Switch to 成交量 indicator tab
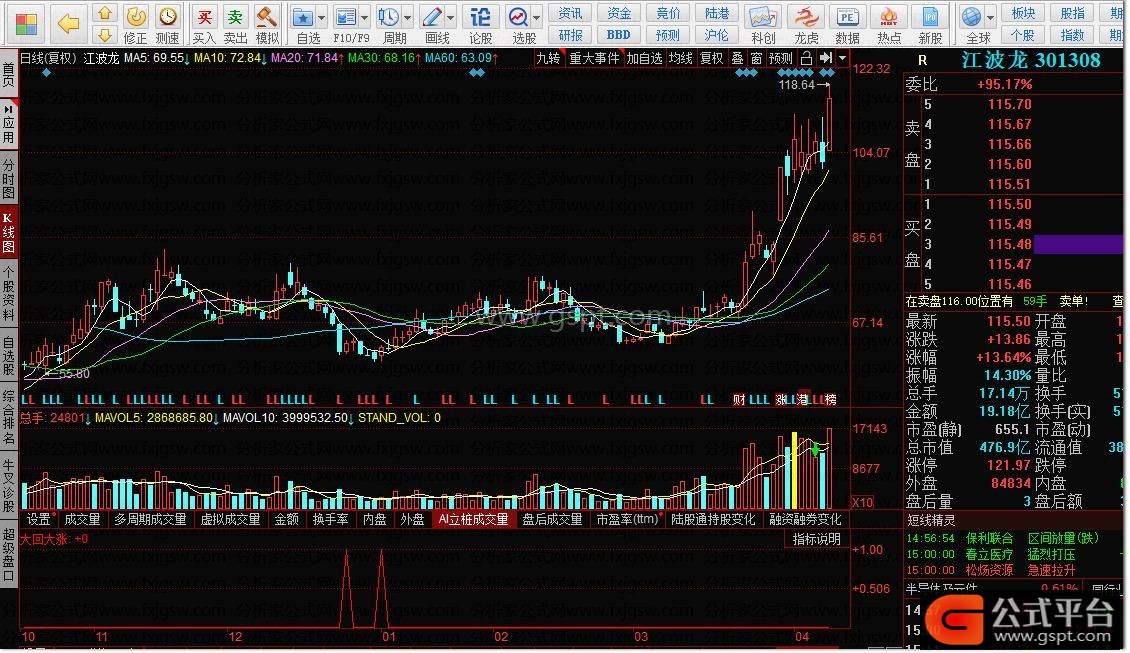 (x=82, y=520)
